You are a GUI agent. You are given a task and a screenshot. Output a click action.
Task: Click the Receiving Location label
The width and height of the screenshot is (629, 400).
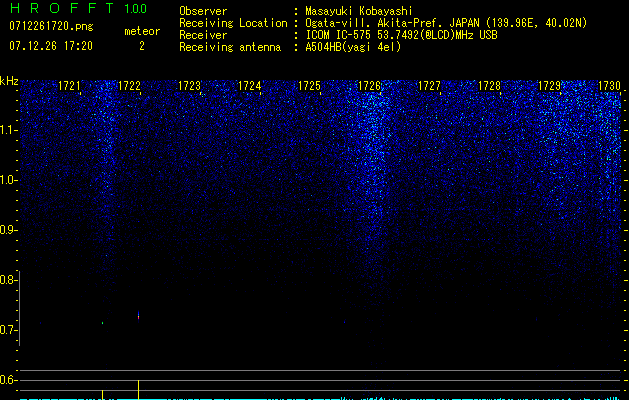[233, 24]
